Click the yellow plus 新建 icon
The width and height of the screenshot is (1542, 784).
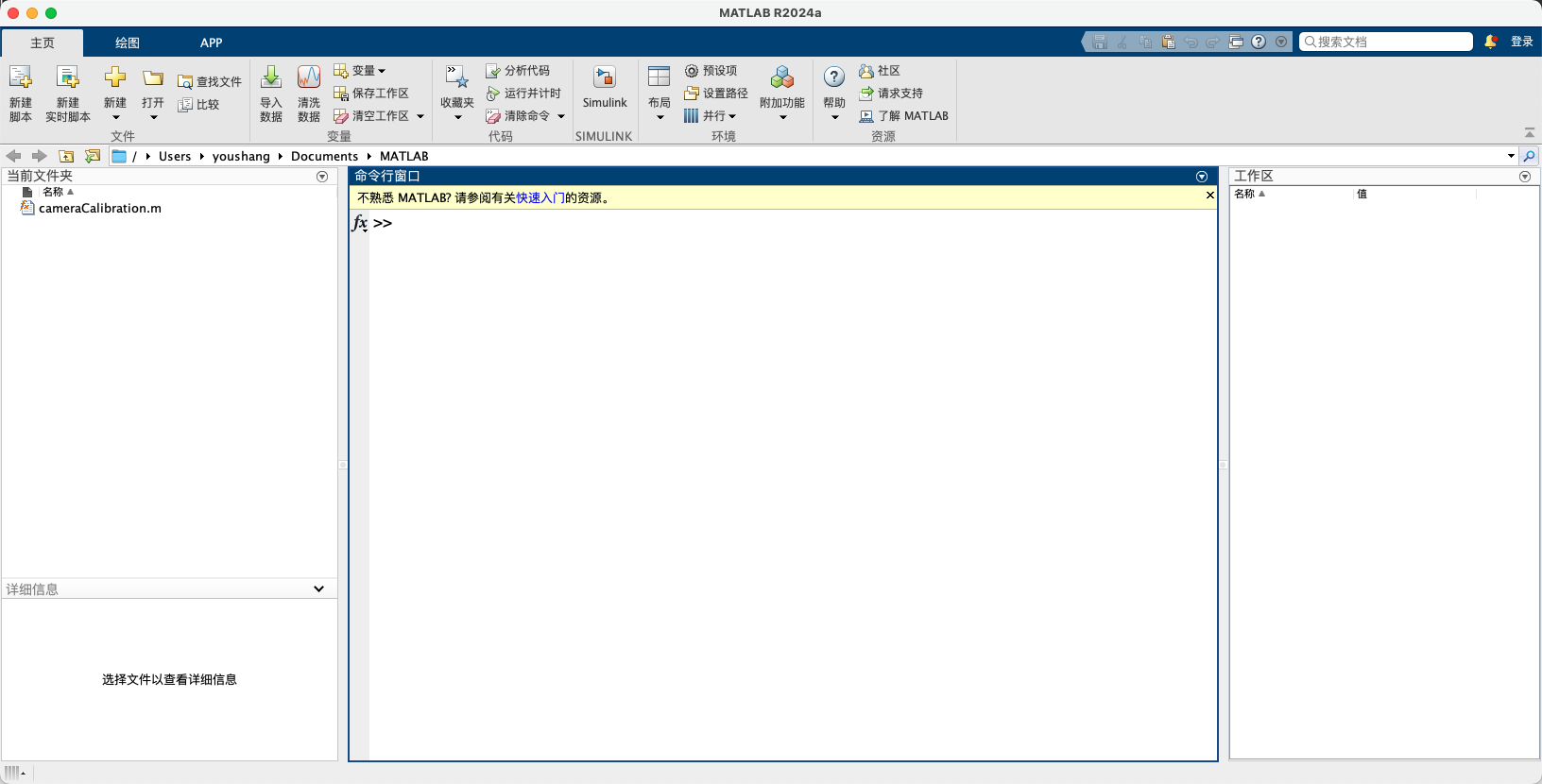click(x=115, y=77)
